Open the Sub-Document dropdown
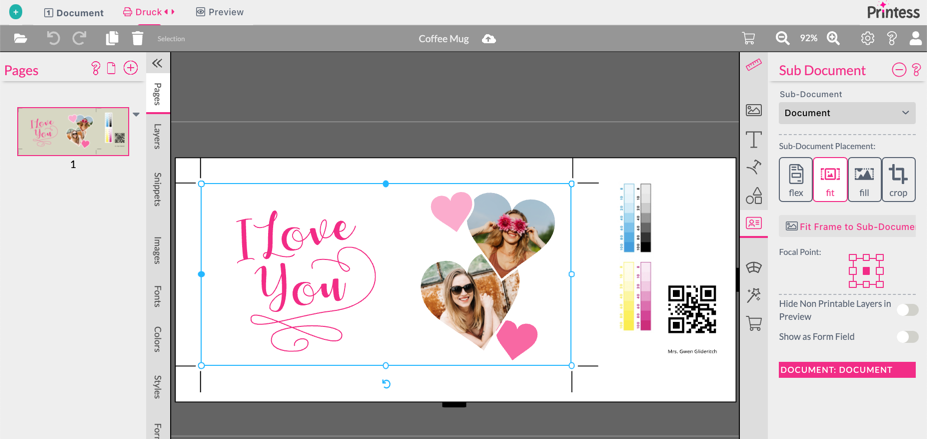Image resolution: width=927 pixels, height=439 pixels. point(847,113)
